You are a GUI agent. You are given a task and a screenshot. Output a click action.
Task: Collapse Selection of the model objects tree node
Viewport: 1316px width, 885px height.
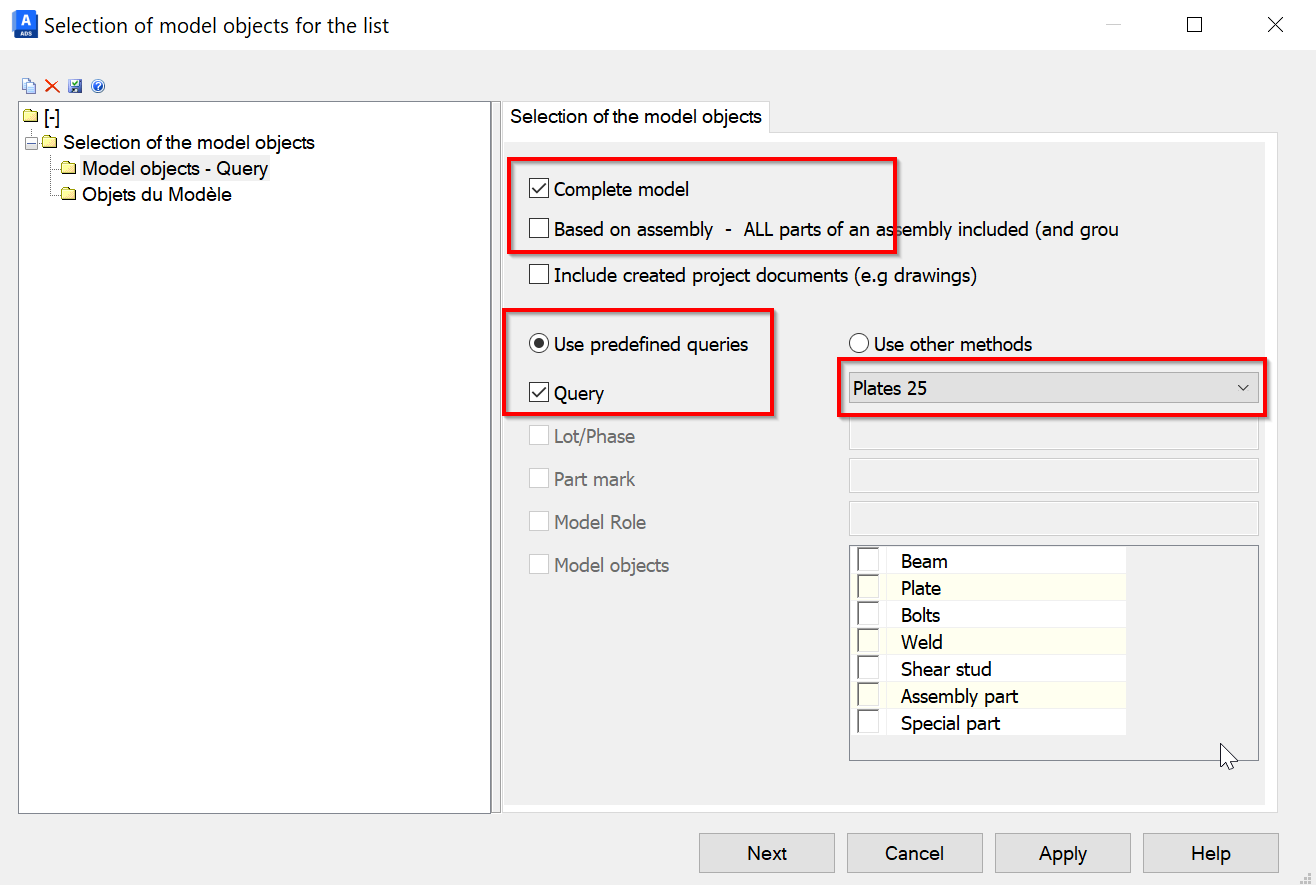point(30,142)
